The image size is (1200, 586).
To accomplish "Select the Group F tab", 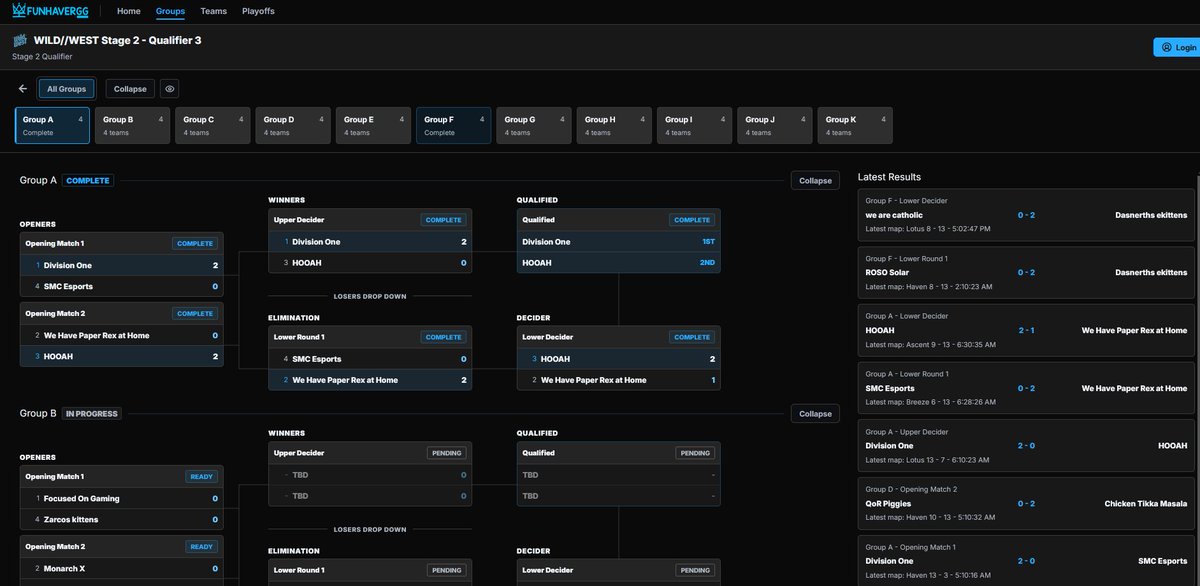I will pos(454,125).
